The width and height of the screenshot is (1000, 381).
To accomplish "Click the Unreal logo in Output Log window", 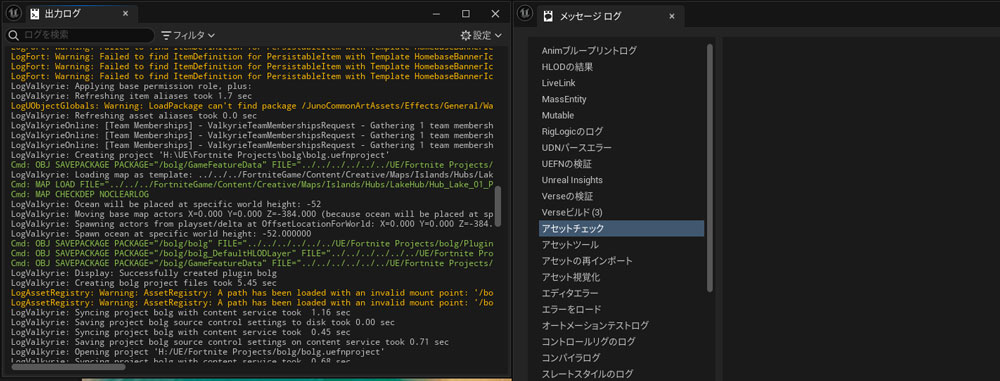I will [x=12, y=13].
